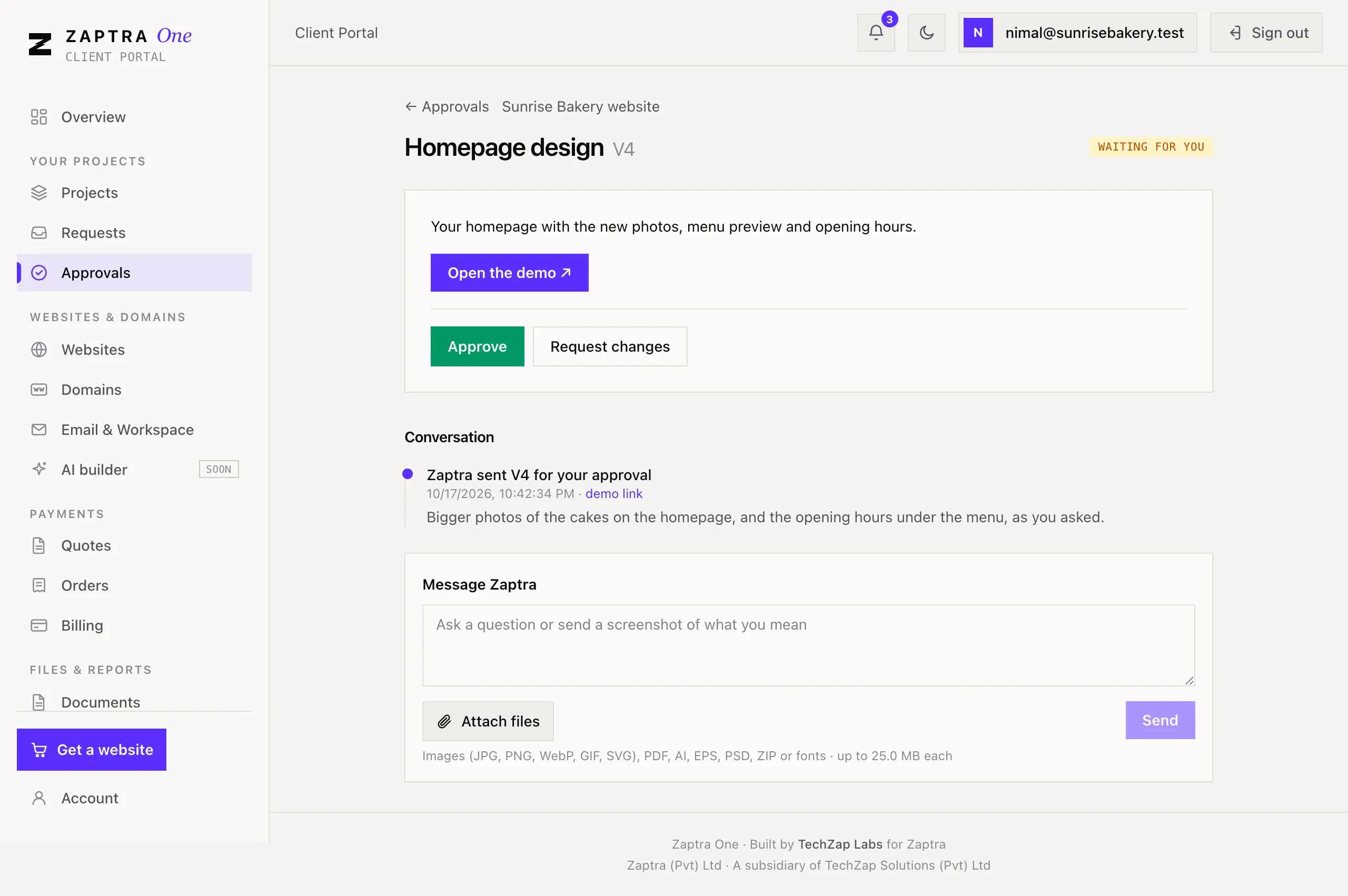Open Overview in sidebar

pyautogui.click(x=134, y=117)
